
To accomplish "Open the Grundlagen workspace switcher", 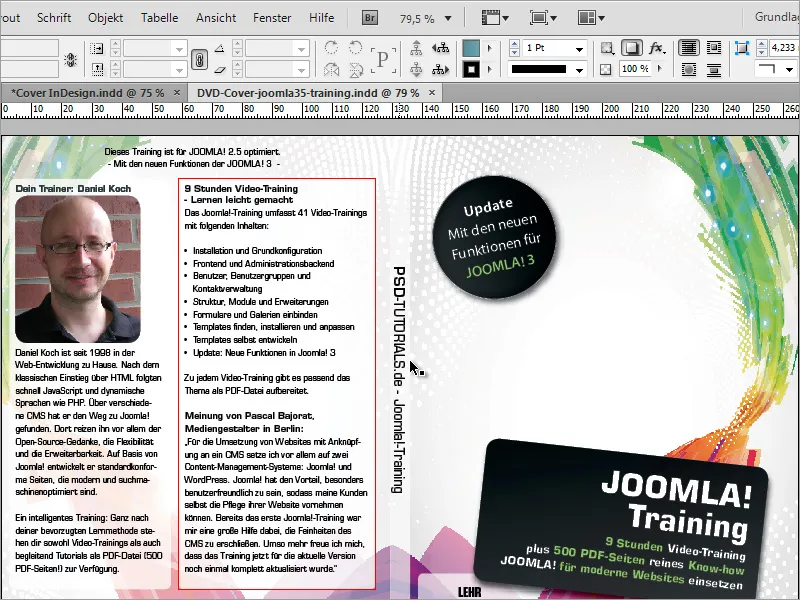I will (x=777, y=17).
